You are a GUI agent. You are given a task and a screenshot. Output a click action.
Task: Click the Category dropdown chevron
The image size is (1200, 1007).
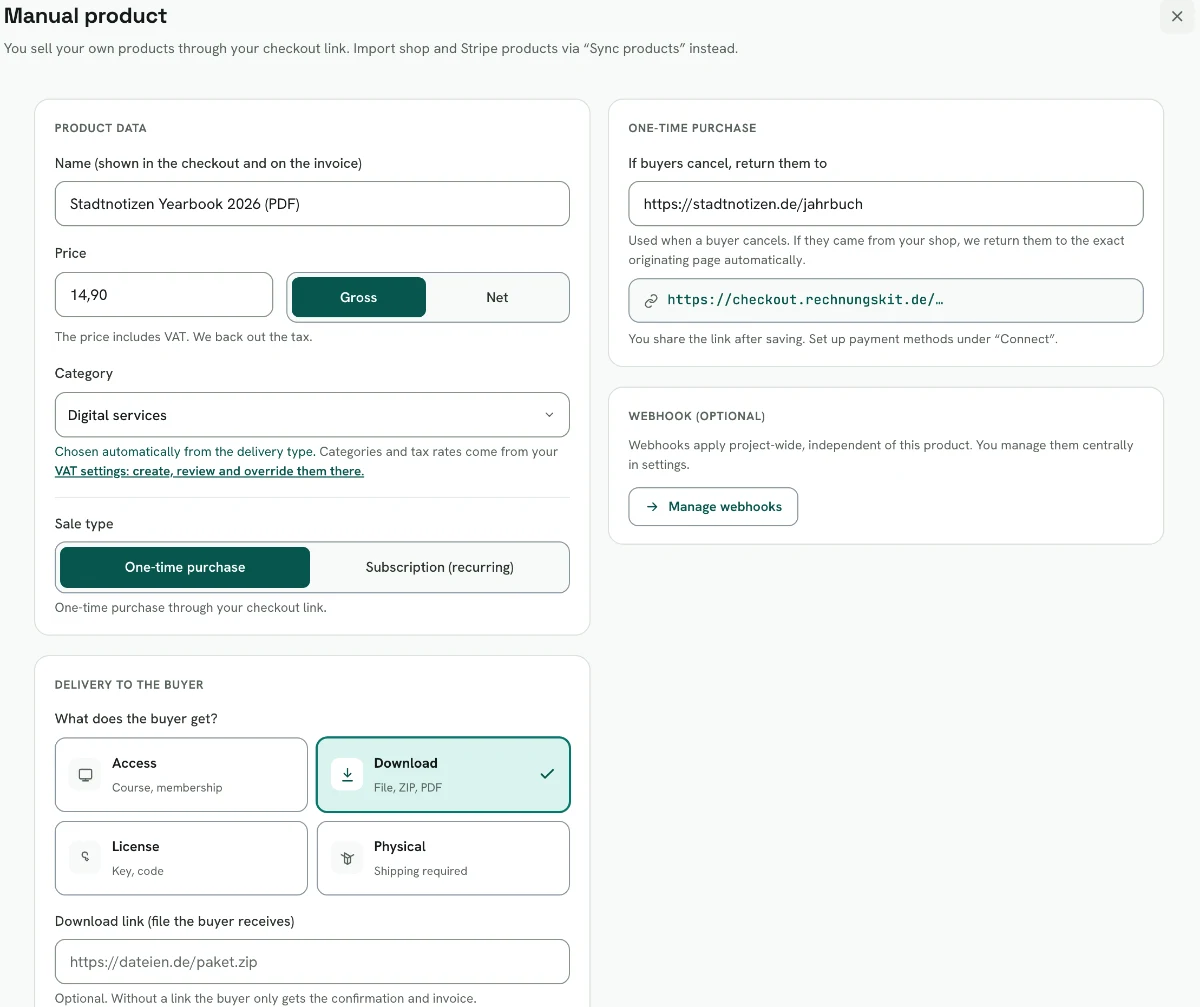pos(549,414)
